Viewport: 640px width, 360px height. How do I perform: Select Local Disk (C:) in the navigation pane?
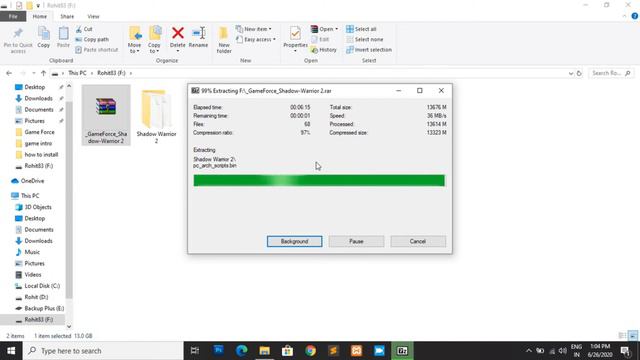[42, 286]
